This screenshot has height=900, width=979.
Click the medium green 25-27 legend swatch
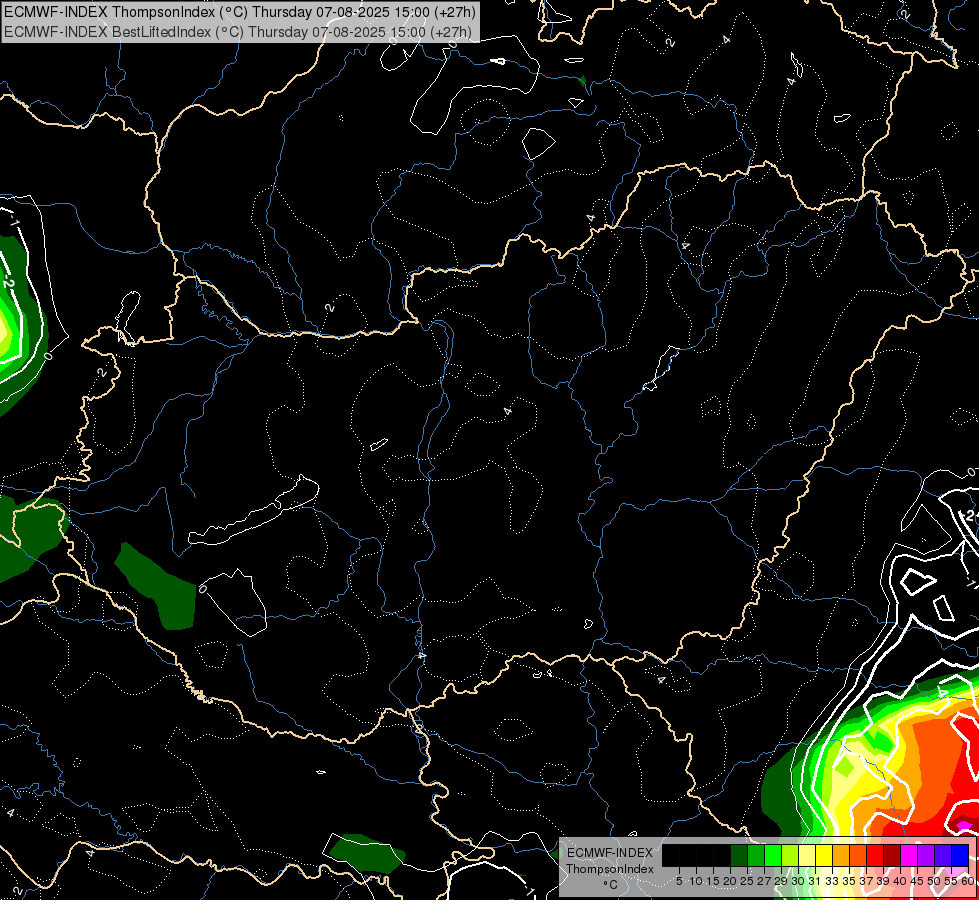[x=756, y=856]
